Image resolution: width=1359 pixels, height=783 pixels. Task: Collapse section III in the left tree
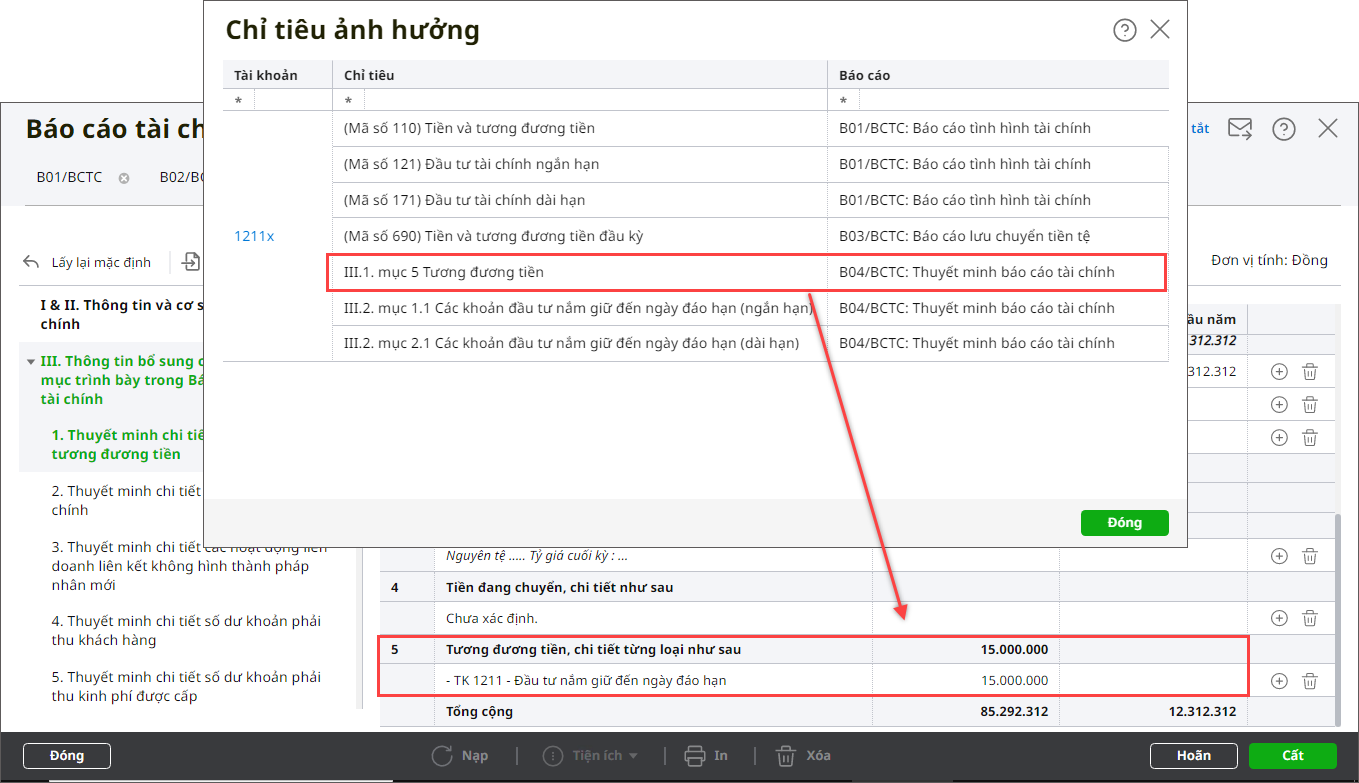pos(31,362)
